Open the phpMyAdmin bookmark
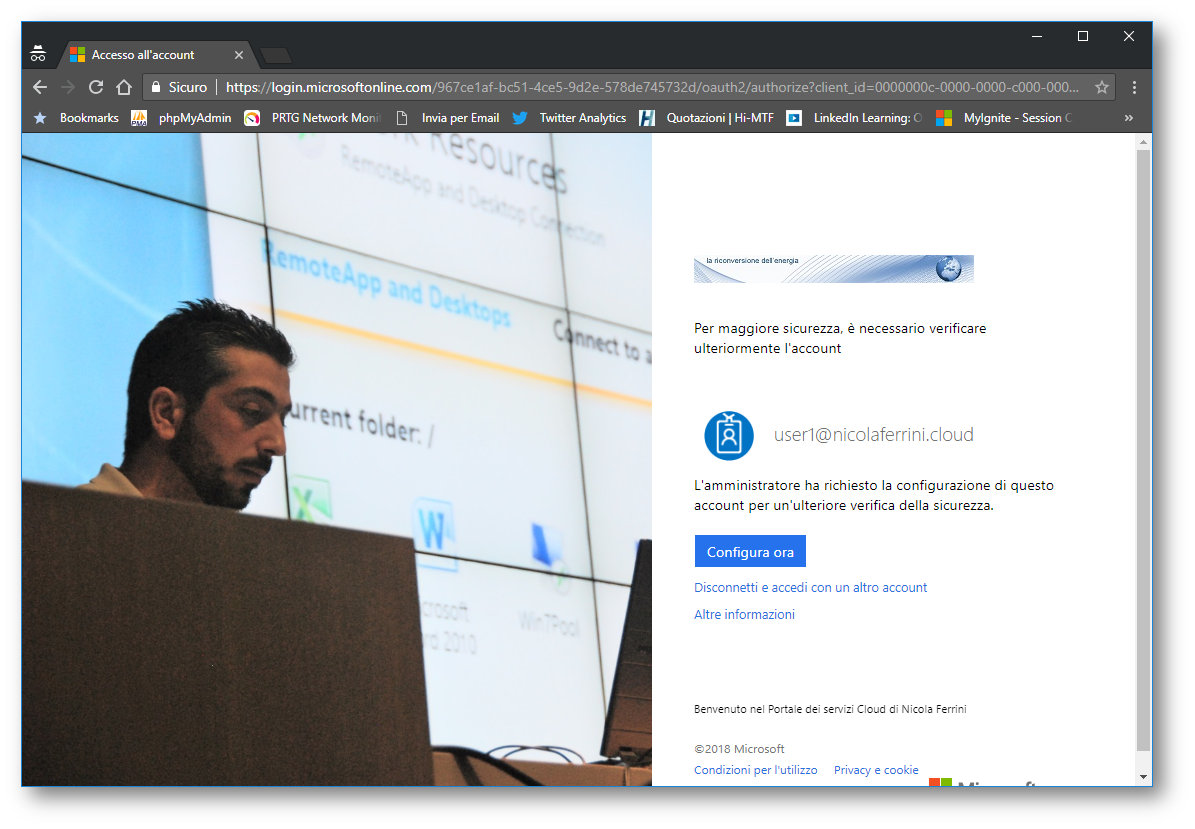 click(x=181, y=117)
